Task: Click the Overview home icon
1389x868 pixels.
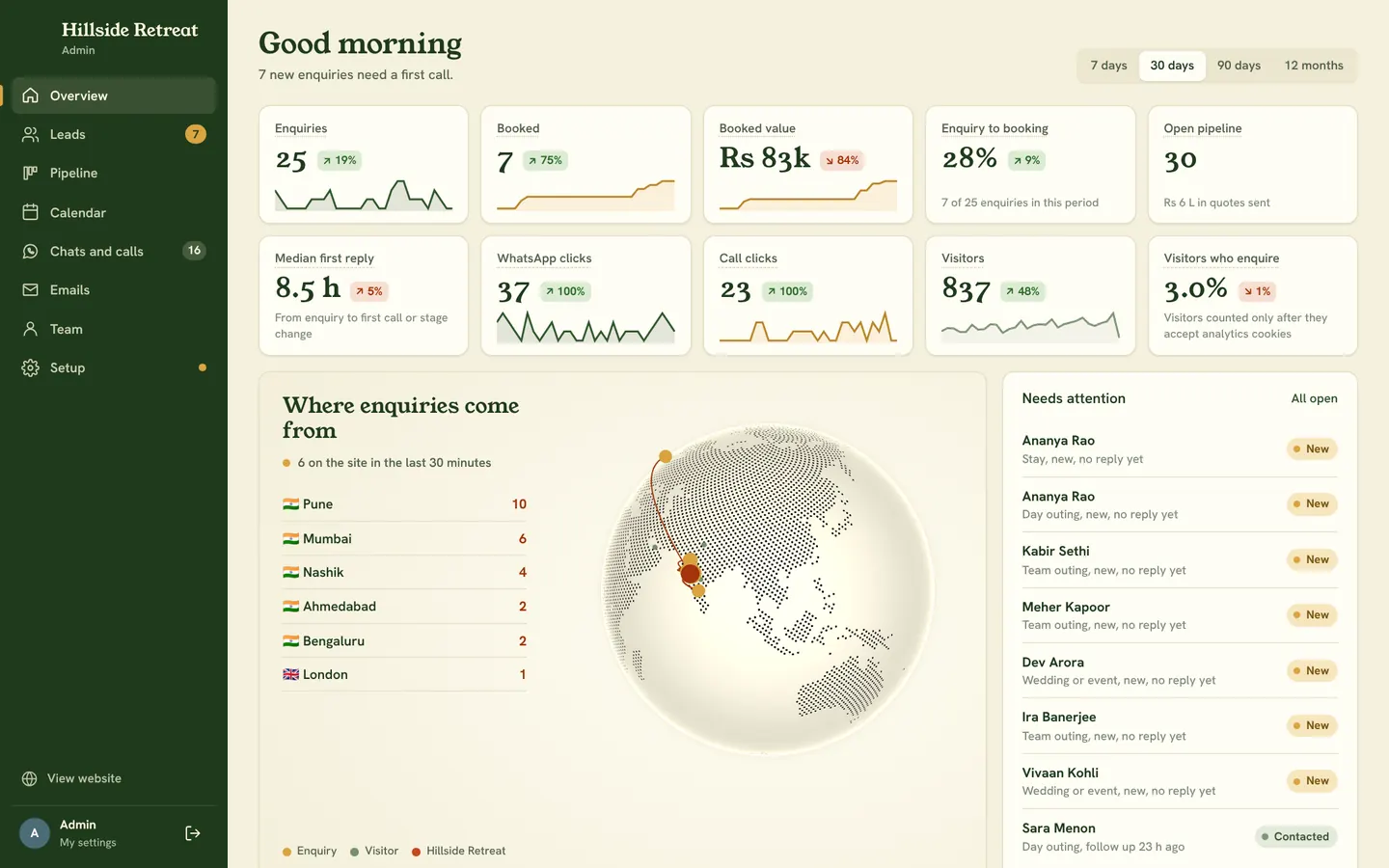Action: tap(31, 95)
